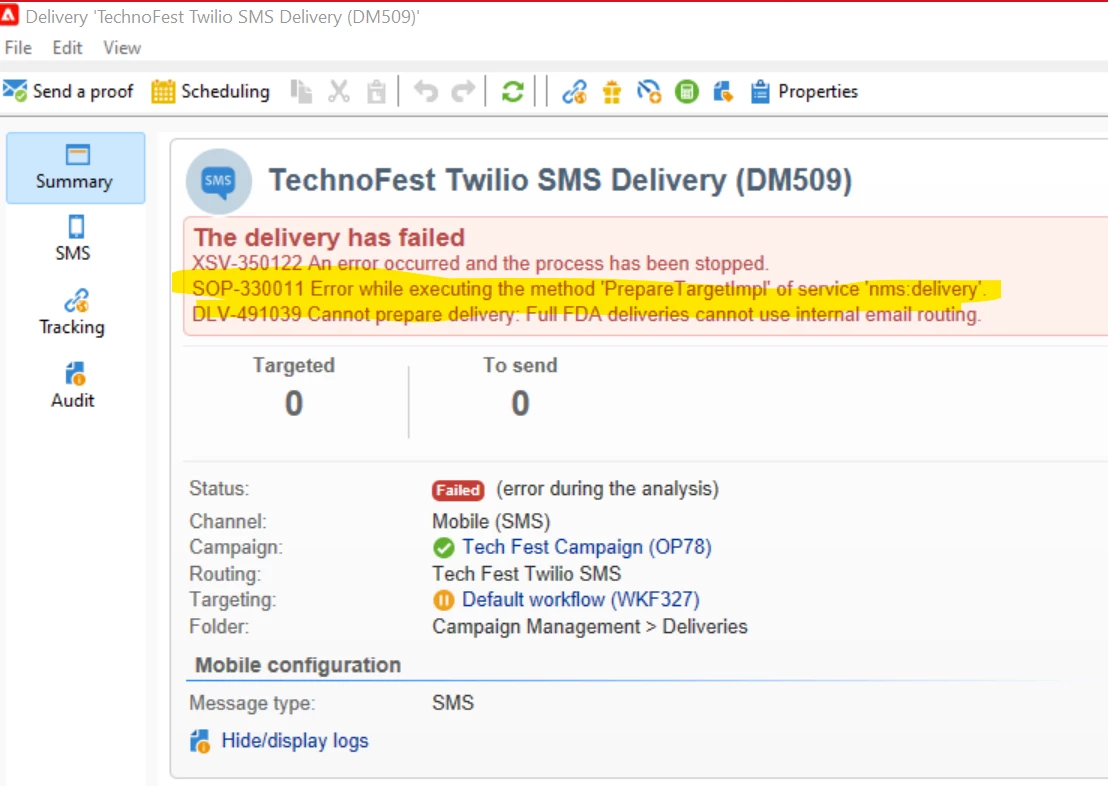Viewport: 1108px width, 786px height.
Task: Click the blue and orange toolbar icon left of the green calculator
Action: [x=649, y=92]
